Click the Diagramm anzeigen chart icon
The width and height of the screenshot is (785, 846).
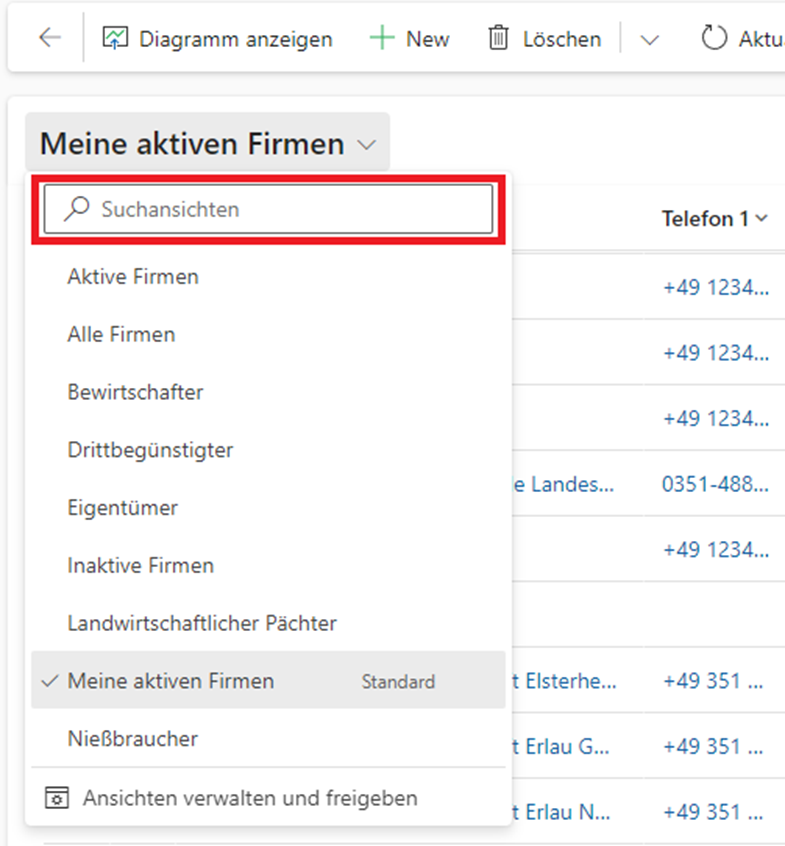click(x=117, y=39)
